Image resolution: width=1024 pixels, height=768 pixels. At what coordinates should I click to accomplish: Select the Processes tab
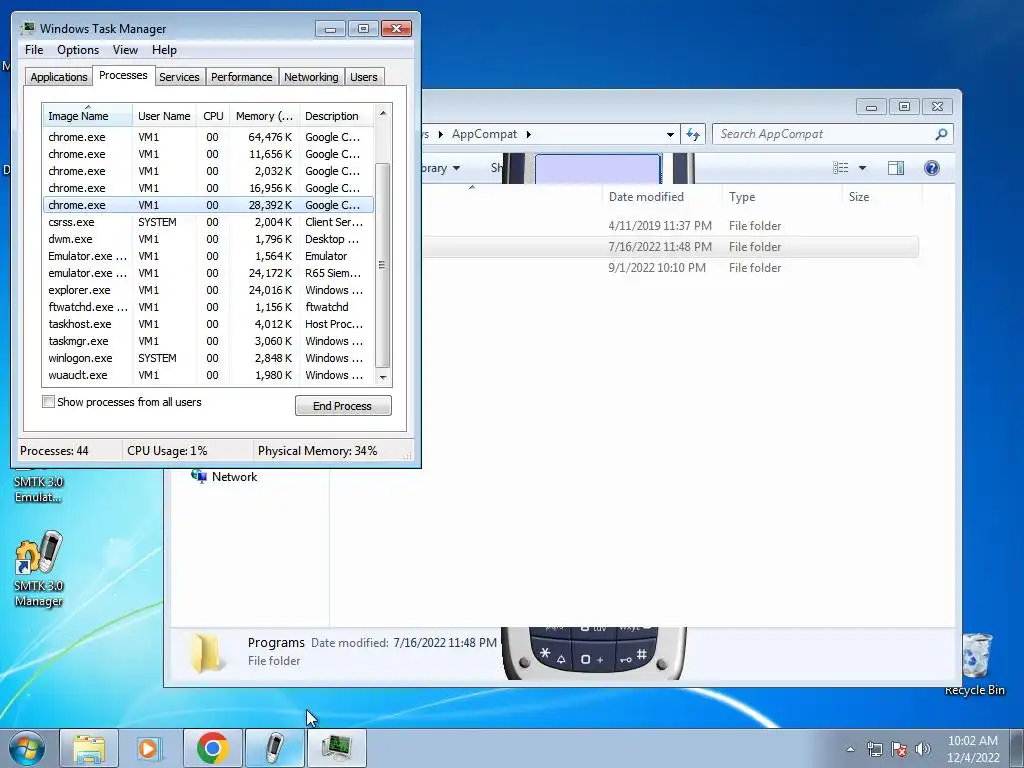pos(123,75)
